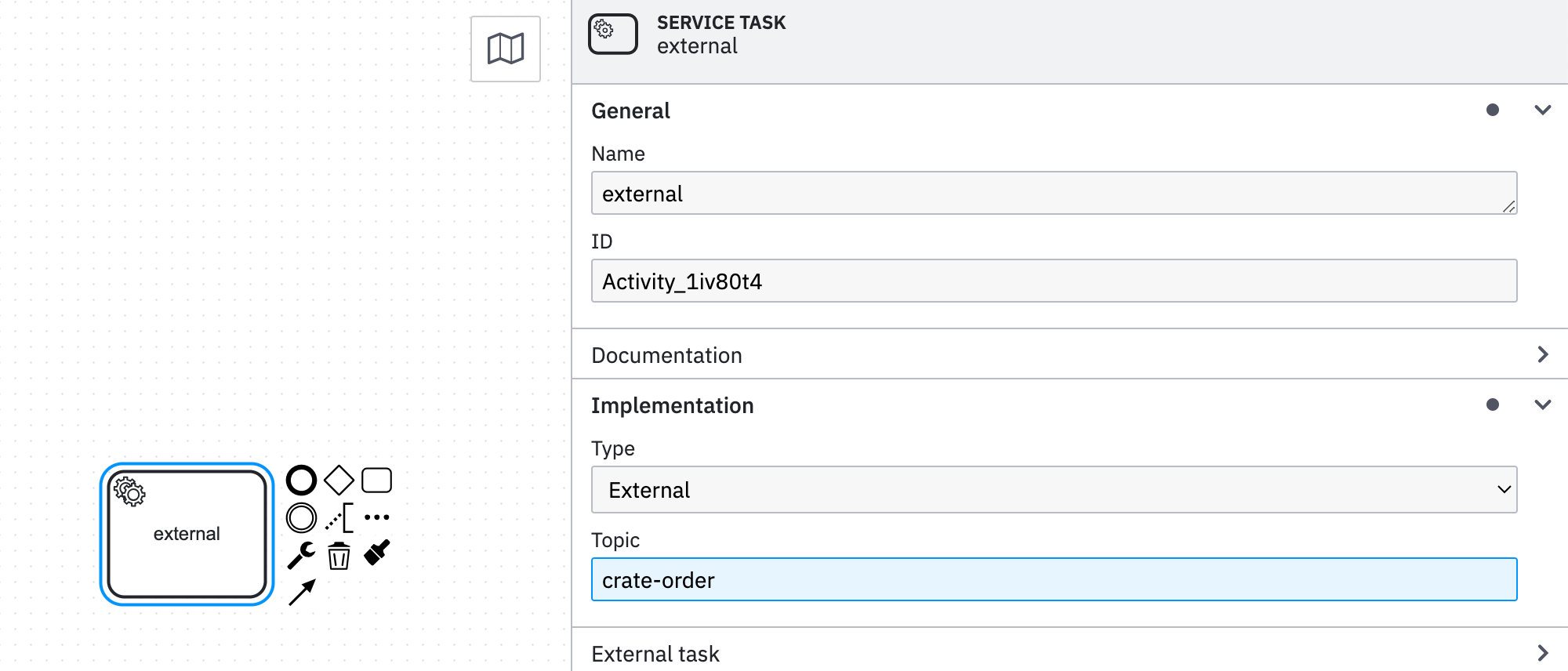The height and width of the screenshot is (671, 1568).
Task: Click the Topic field crate-order
Action: pyautogui.click(x=1054, y=579)
